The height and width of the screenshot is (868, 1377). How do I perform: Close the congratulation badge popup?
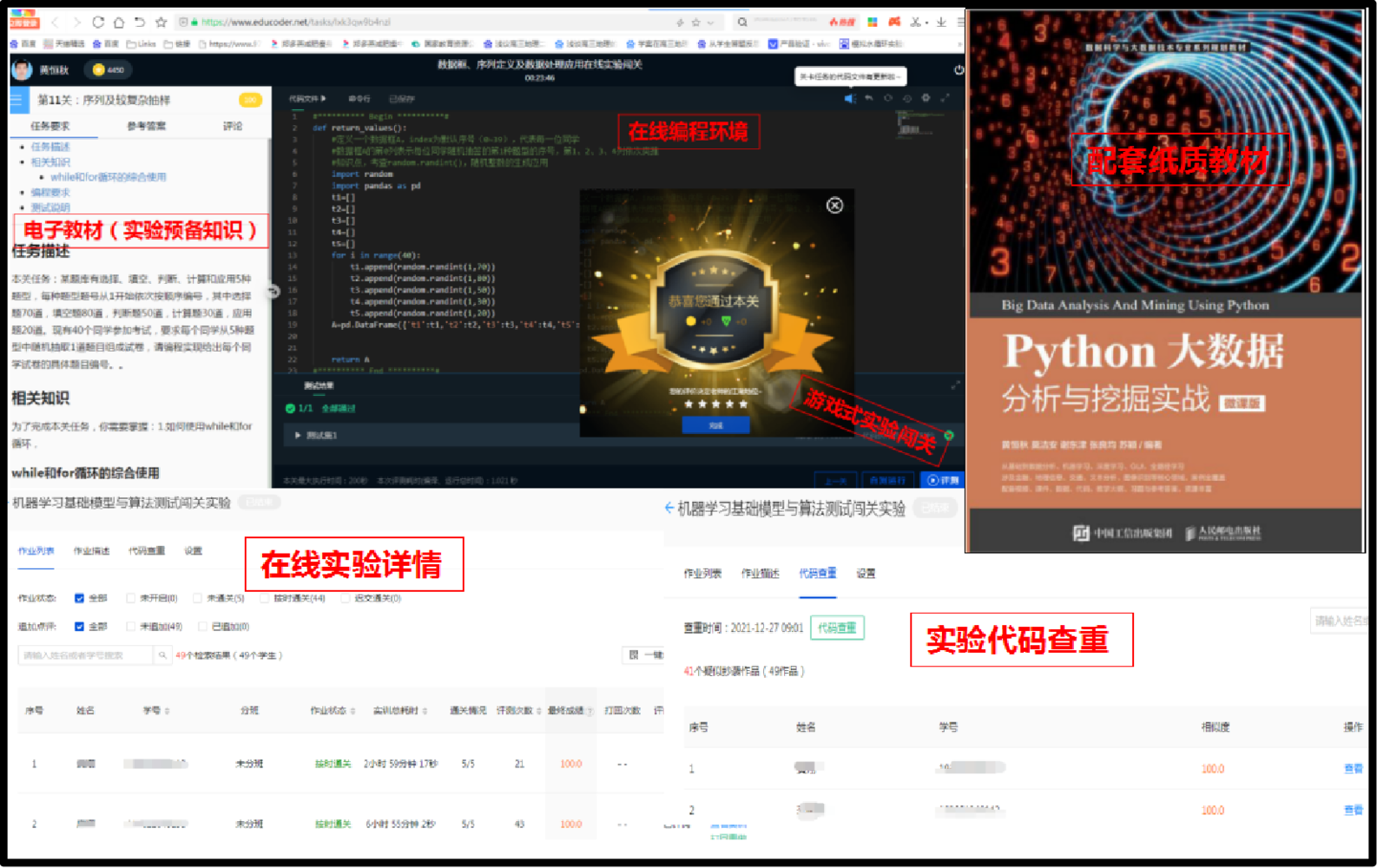(834, 206)
